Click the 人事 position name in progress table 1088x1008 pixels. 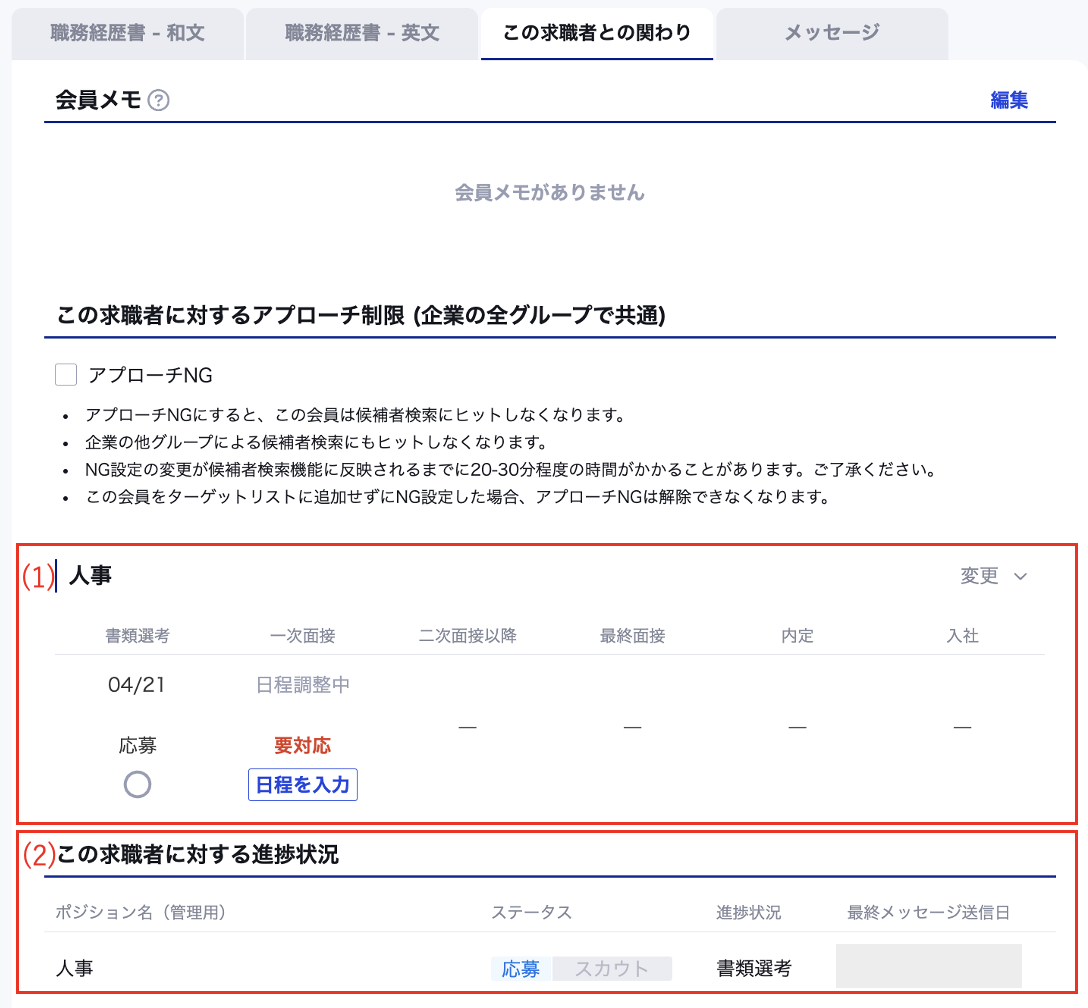tap(76, 968)
